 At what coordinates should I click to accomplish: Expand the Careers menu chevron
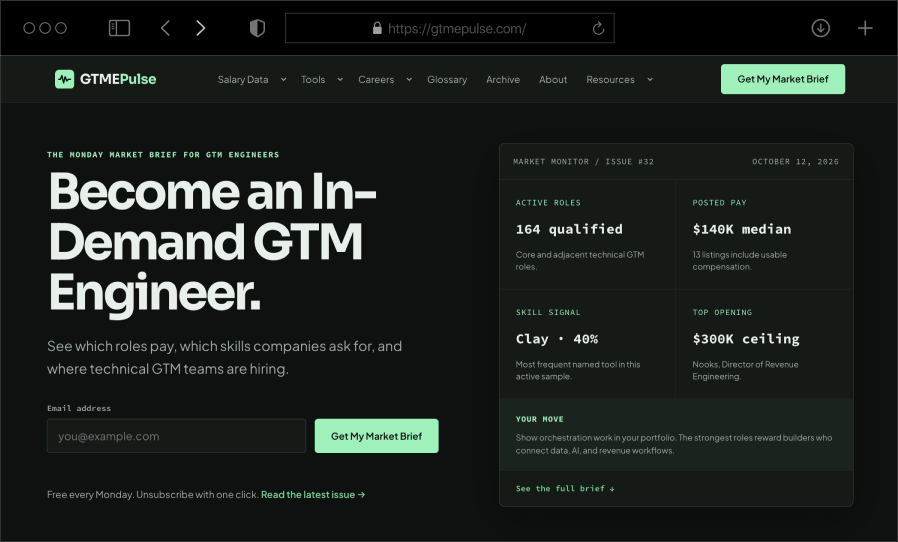(409, 80)
